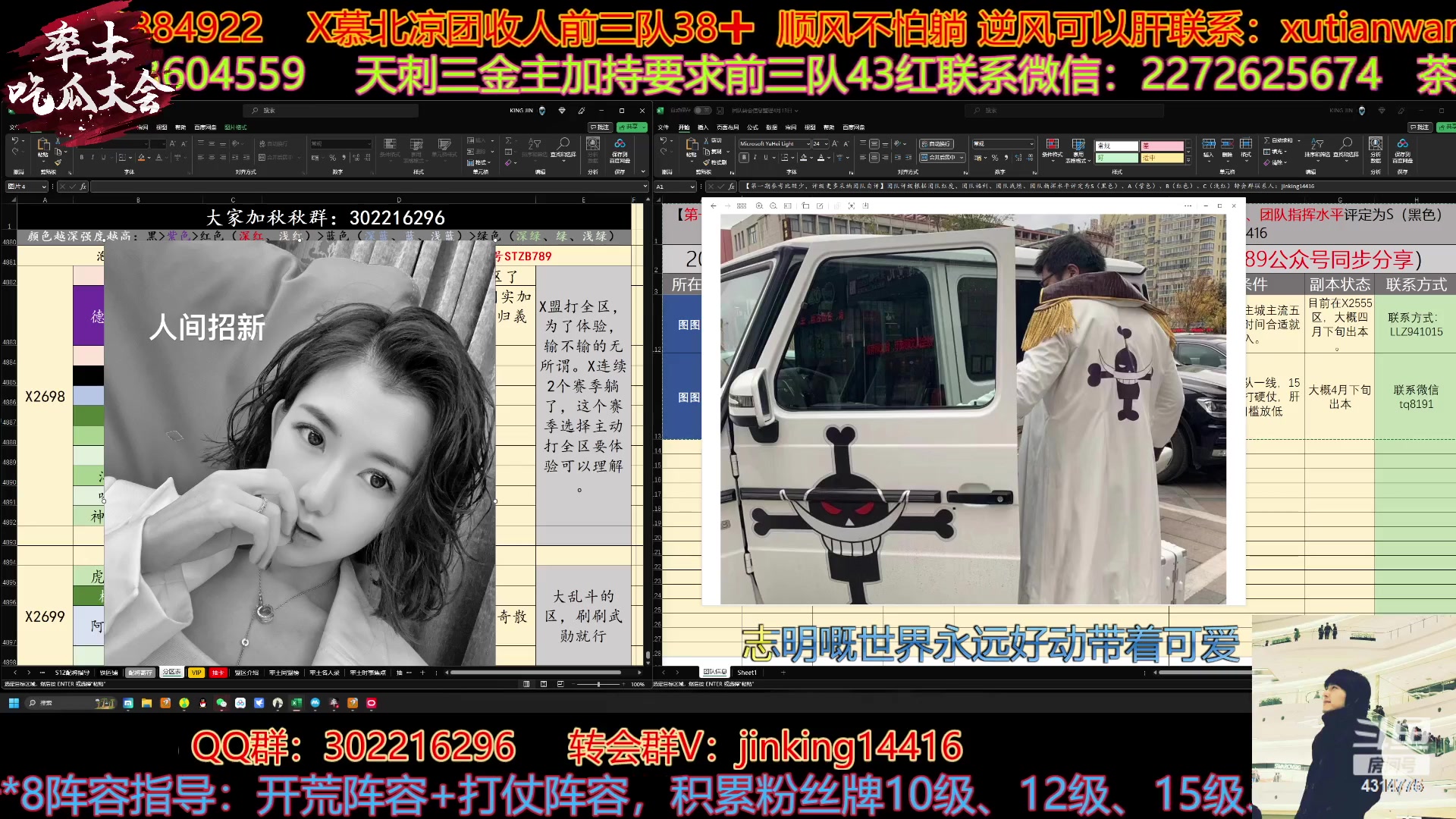Viewport: 1456px width, 819px height.
Task: Open Excel icon in the taskbar
Action: pyautogui.click(x=297, y=703)
